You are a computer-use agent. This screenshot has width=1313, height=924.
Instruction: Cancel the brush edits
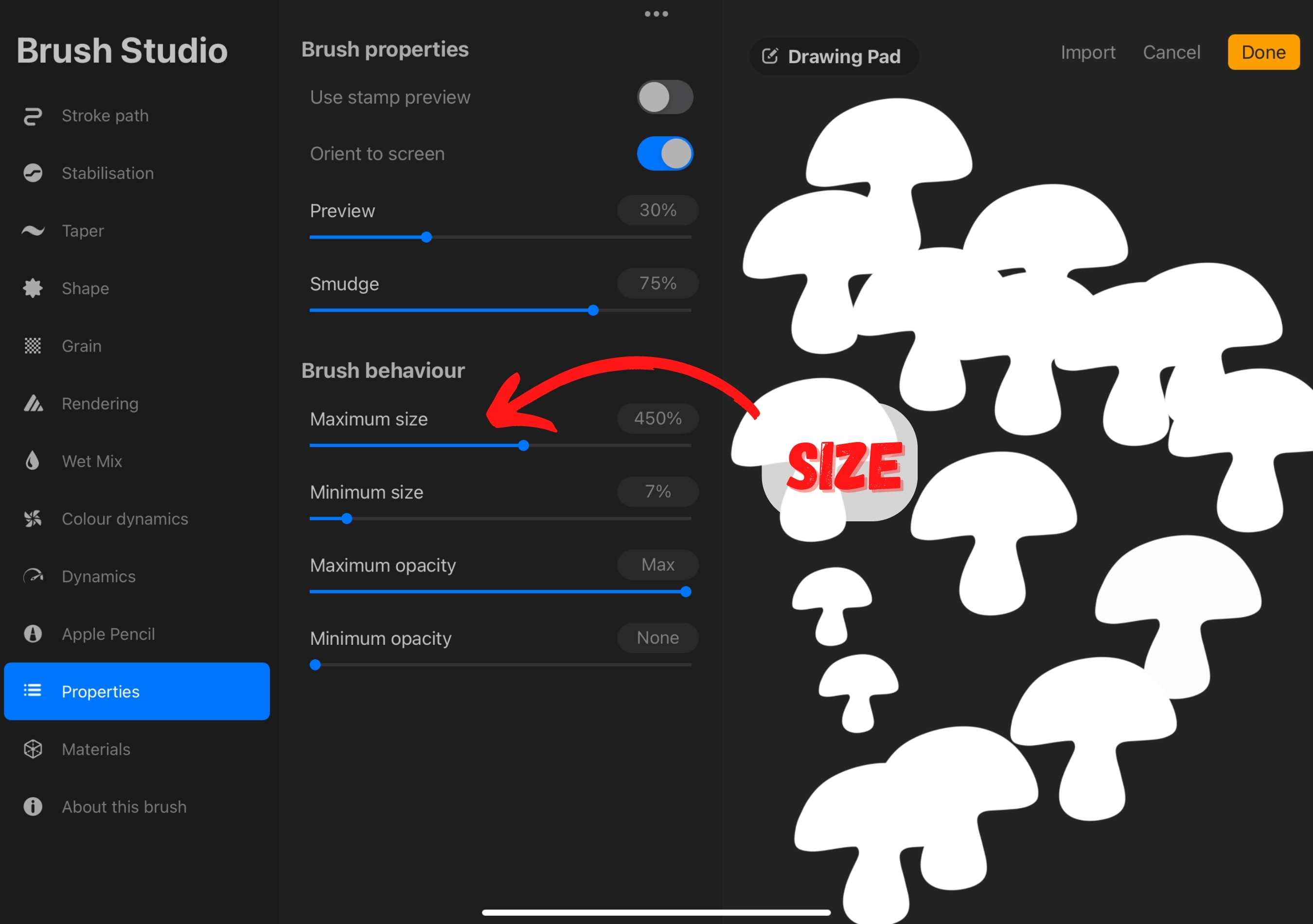1172,52
